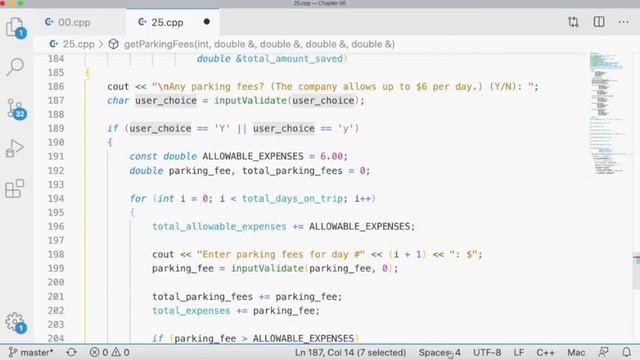This screenshot has width=640, height=360.
Task: Change the LF end-of-line setting
Action: (x=519, y=352)
